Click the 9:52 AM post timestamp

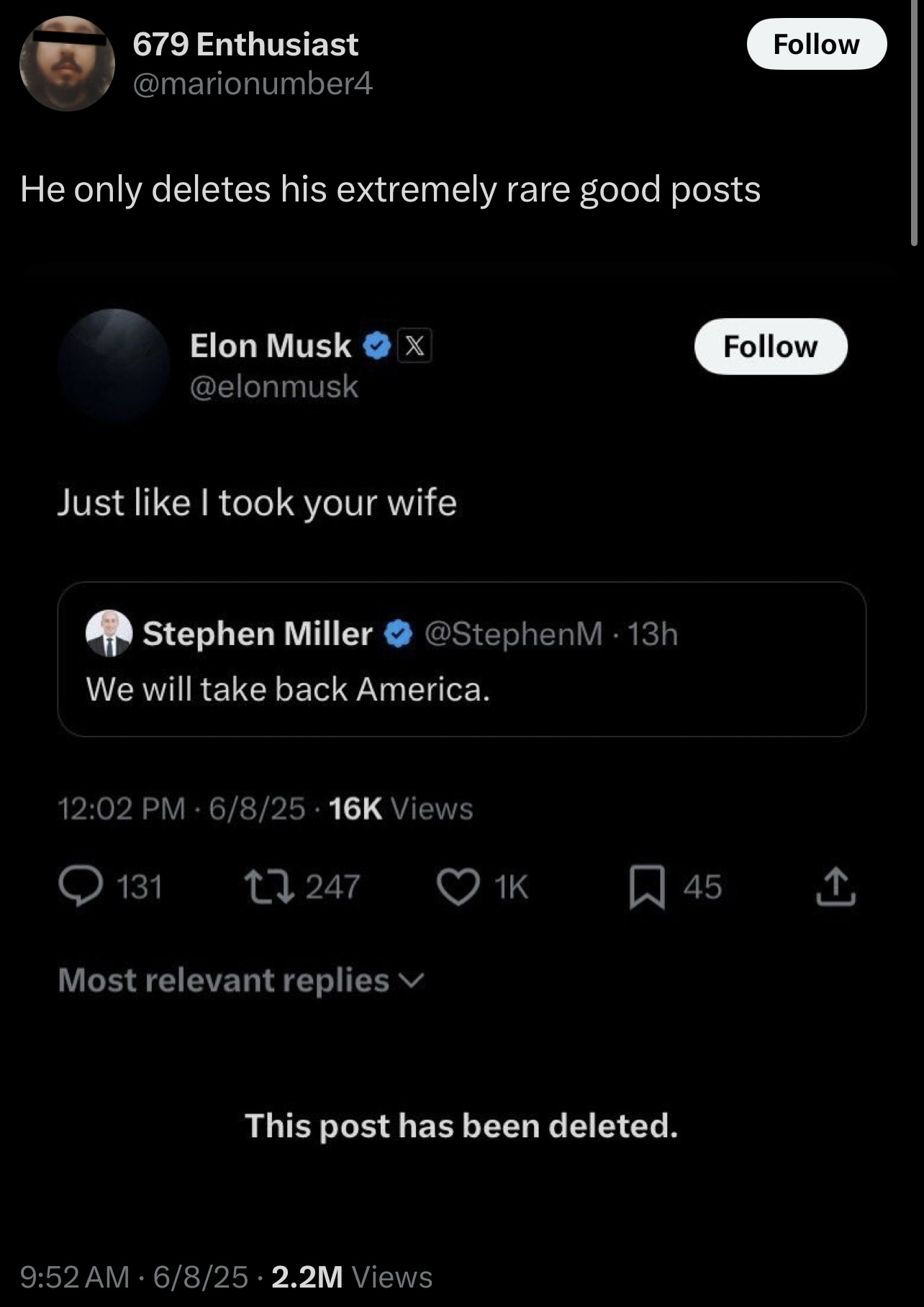75,1277
